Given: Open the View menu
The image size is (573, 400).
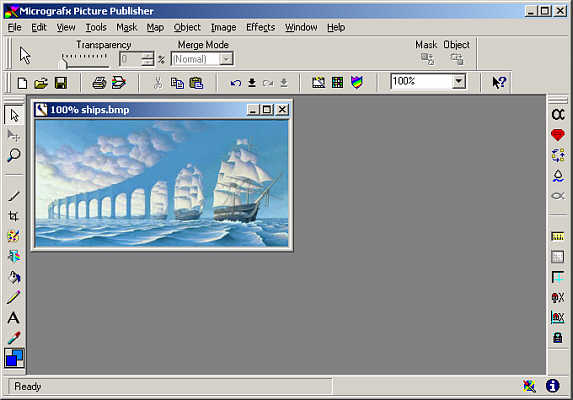Looking at the screenshot, I should tap(66, 27).
